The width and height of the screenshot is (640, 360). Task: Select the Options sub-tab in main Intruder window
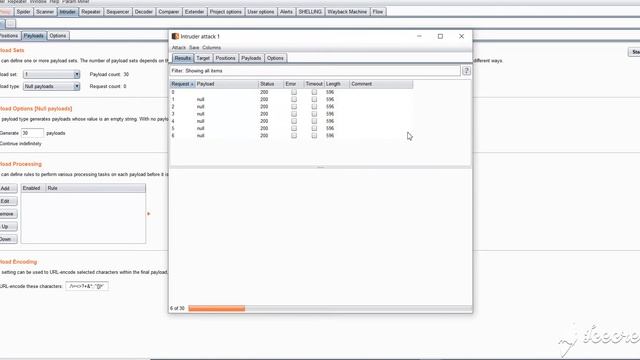(x=58, y=36)
